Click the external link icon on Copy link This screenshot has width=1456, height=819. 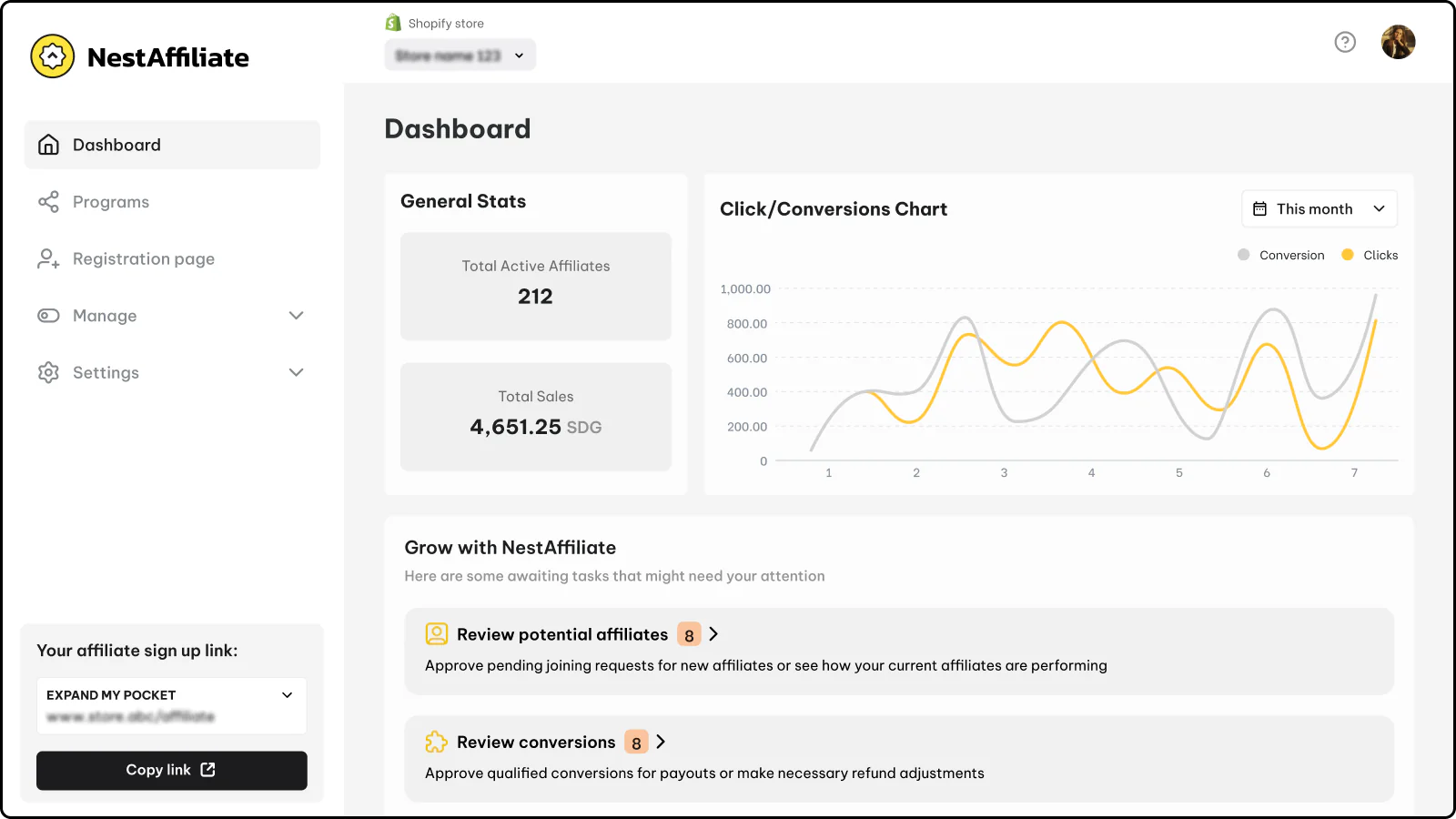207,770
